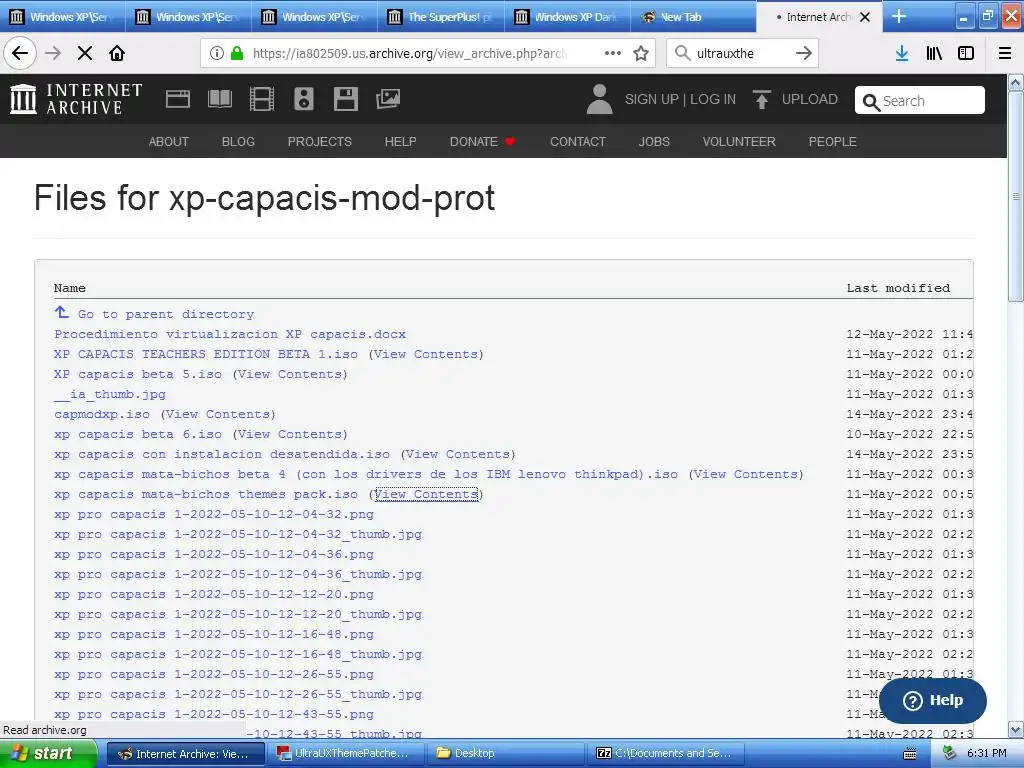Open xp pro capacis 1-2022-05-10-12-04-32.png
Screen dimensions: 1024x768
tap(214, 515)
